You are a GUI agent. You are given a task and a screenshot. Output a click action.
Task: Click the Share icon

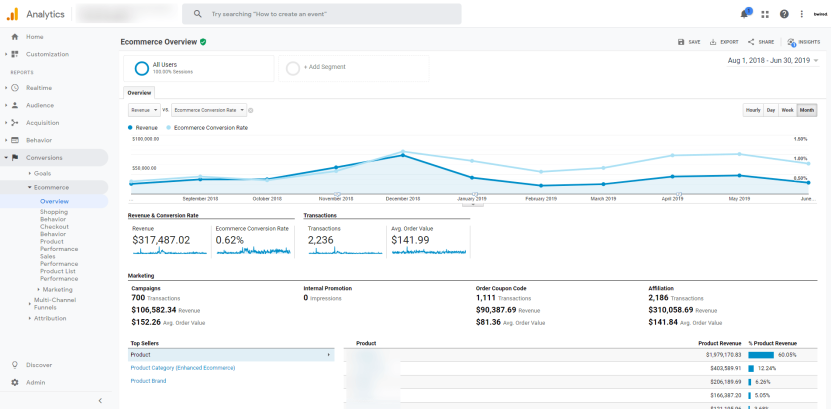(751, 42)
